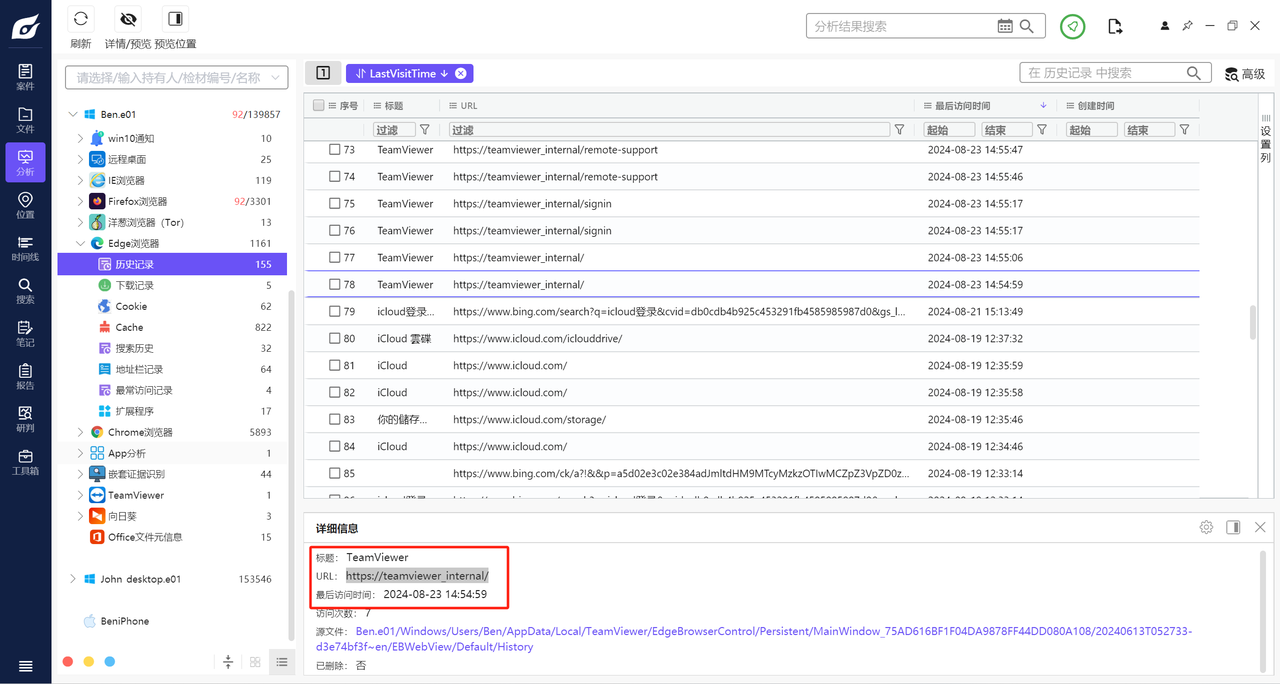Open the 持有人/检材编号 dropdown
Viewport: 1280px width, 684px height.
click(177, 77)
